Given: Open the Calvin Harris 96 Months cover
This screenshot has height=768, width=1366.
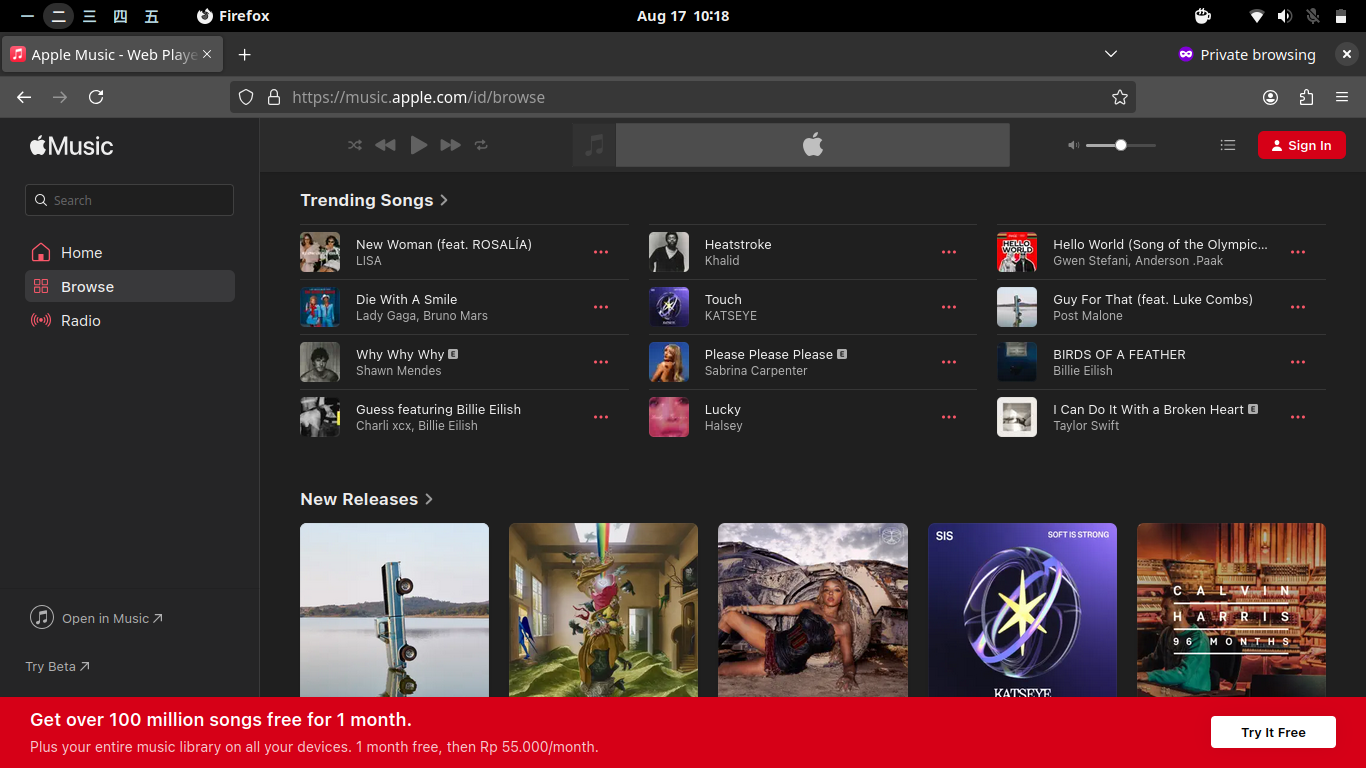Looking at the screenshot, I should 1231,610.
